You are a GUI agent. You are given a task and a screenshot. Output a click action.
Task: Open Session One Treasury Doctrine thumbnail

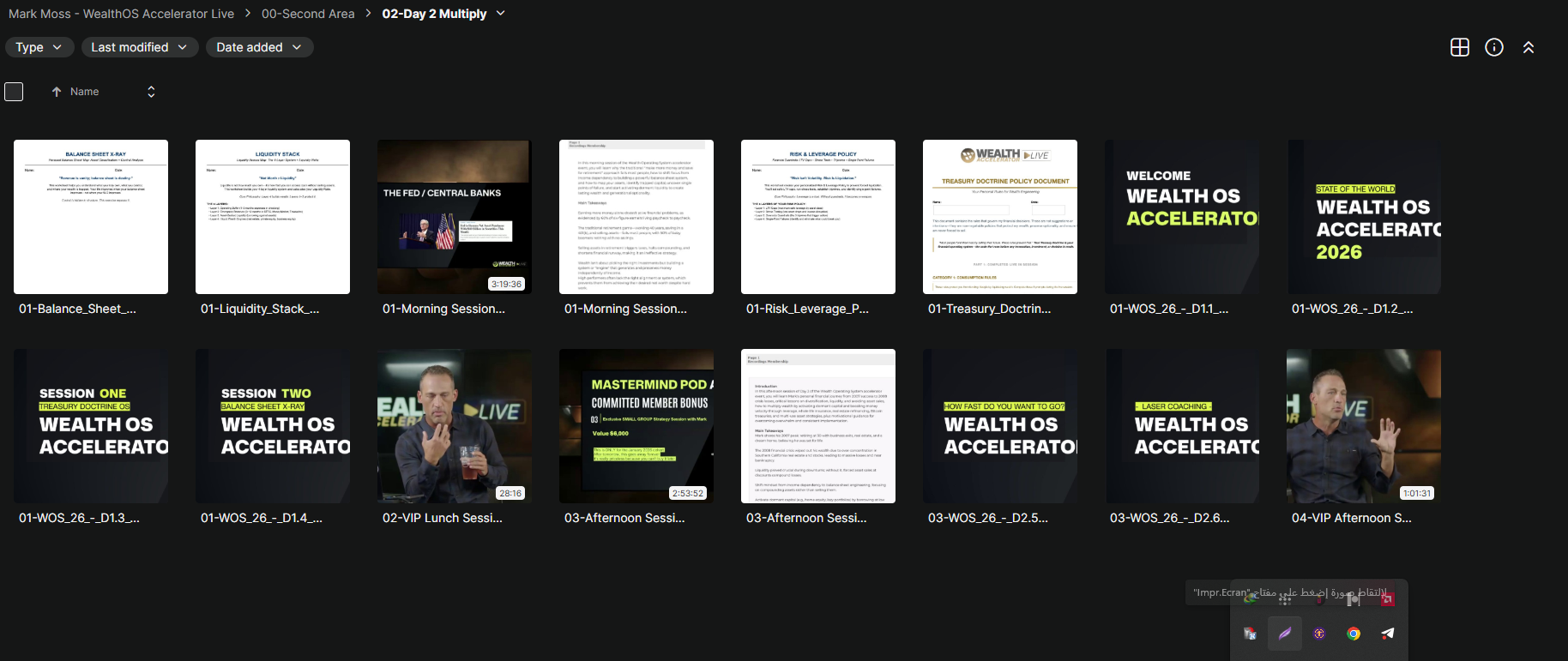[x=91, y=426]
